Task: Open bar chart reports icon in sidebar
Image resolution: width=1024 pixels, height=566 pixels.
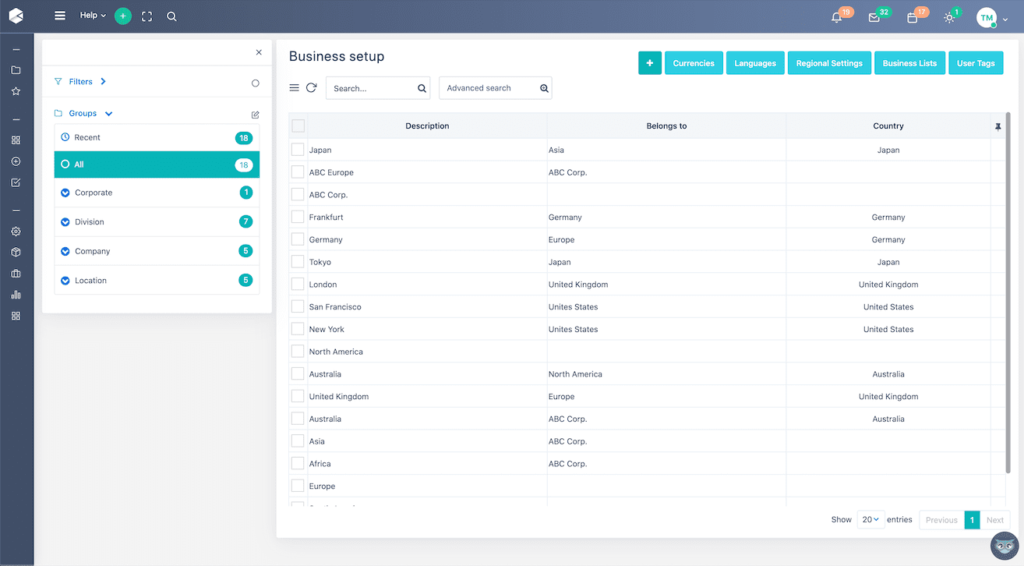Action: click(16, 294)
